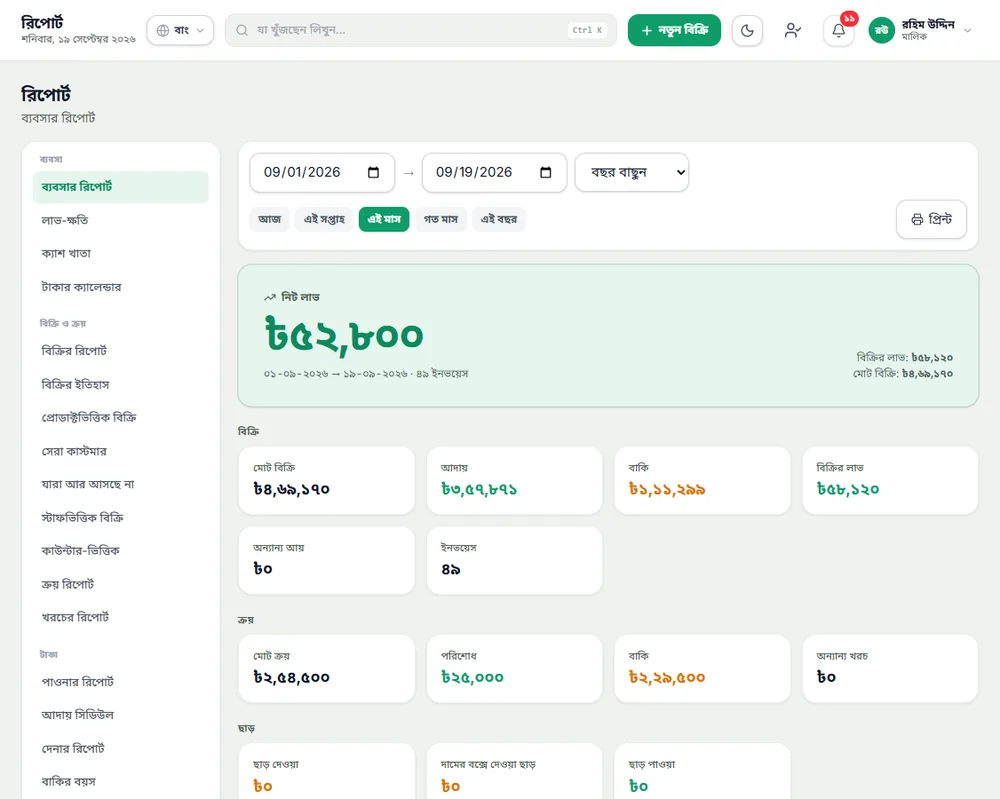This screenshot has height=799, width=1000.
Task: Select the গত মাস date filter
Action: point(441,219)
